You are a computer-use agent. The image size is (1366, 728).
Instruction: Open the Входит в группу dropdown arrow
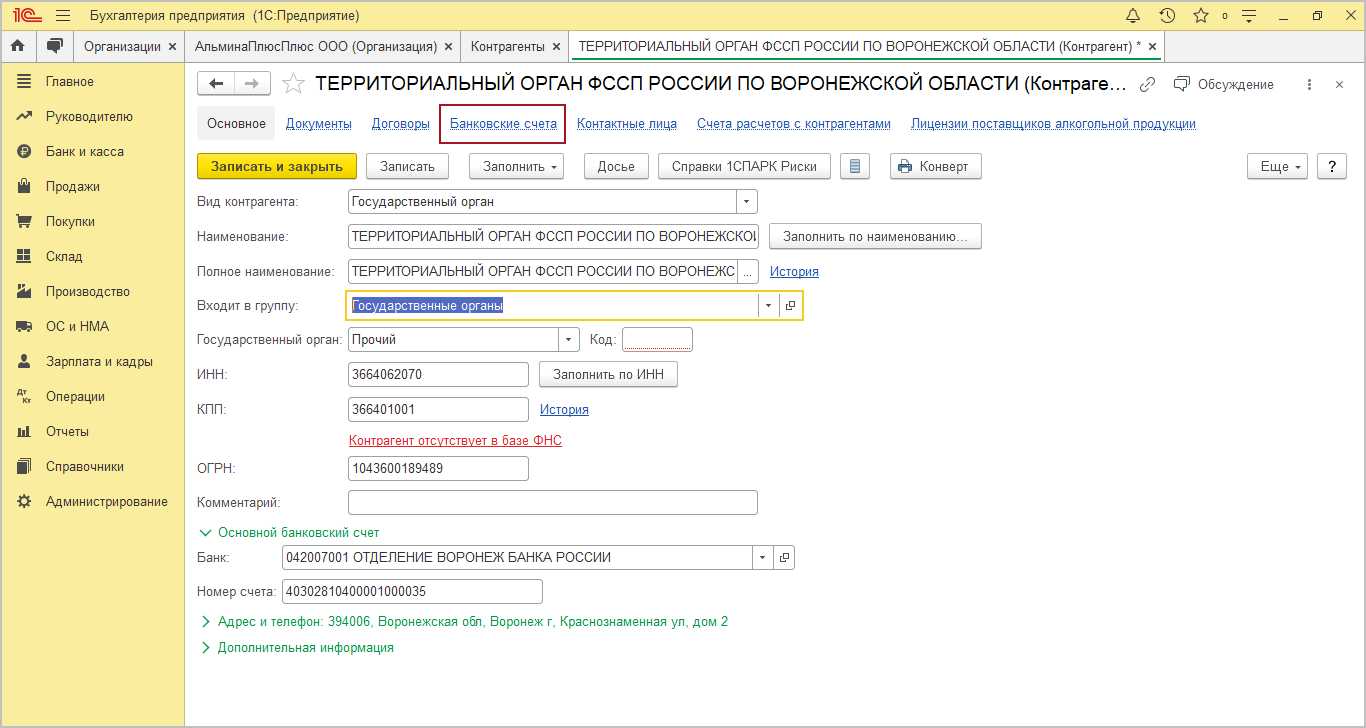click(768, 305)
